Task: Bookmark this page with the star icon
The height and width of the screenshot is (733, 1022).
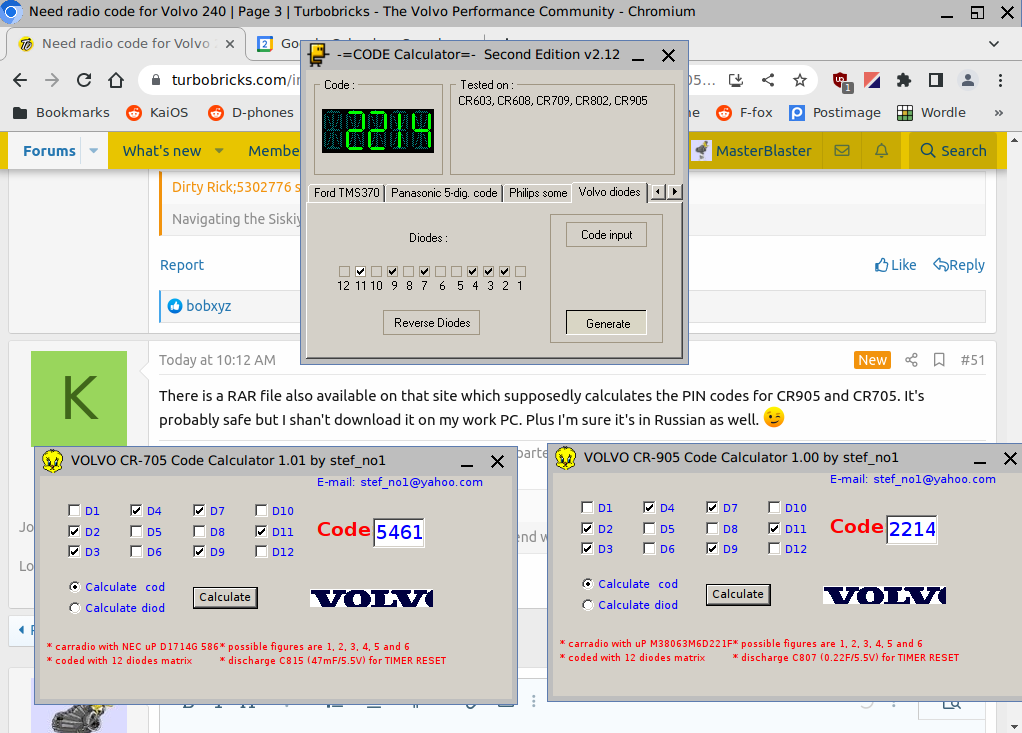Action: coord(800,80)
